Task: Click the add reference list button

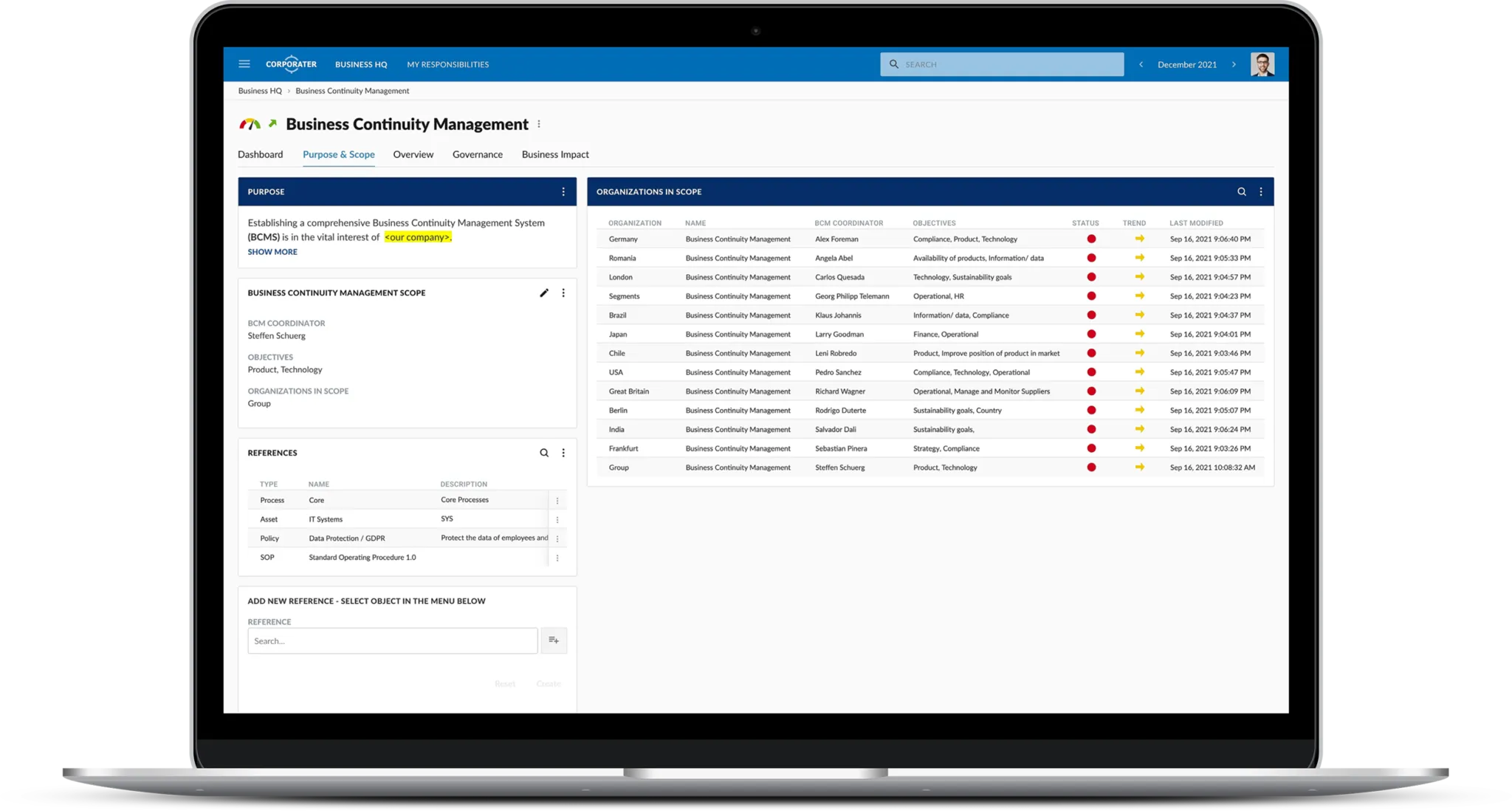Action: pyautogui.click(x=554, y=640)
